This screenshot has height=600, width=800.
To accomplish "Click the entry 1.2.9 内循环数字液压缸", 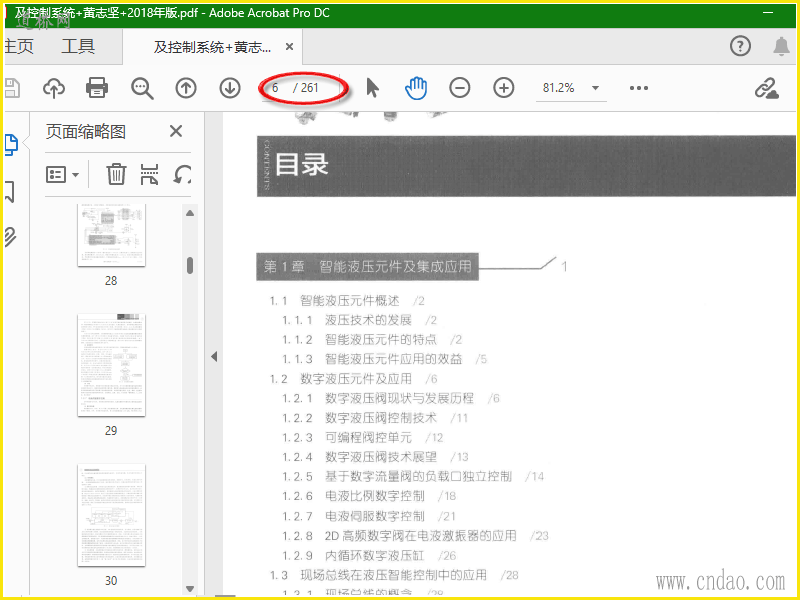I will click(x=369, y=555).
